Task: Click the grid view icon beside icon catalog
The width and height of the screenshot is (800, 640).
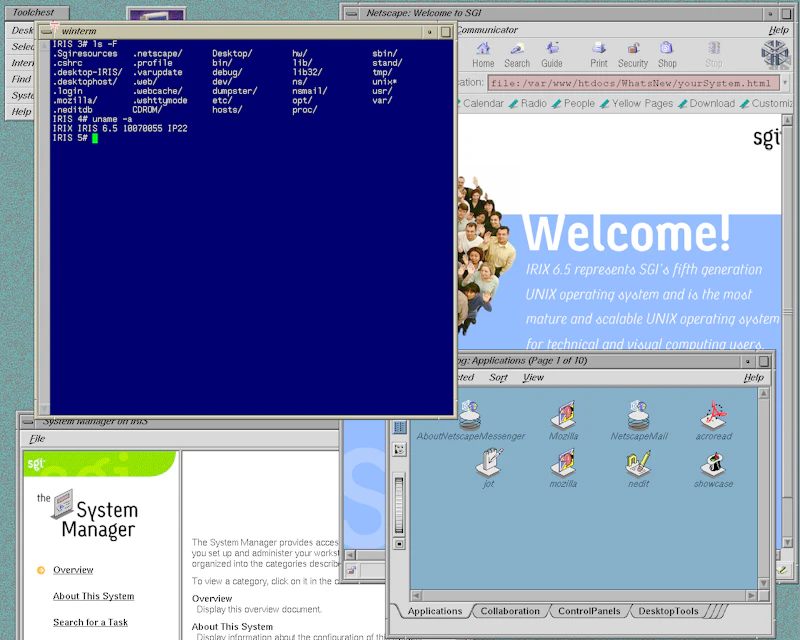Action: pyautogui.click(x=399, y=427)
